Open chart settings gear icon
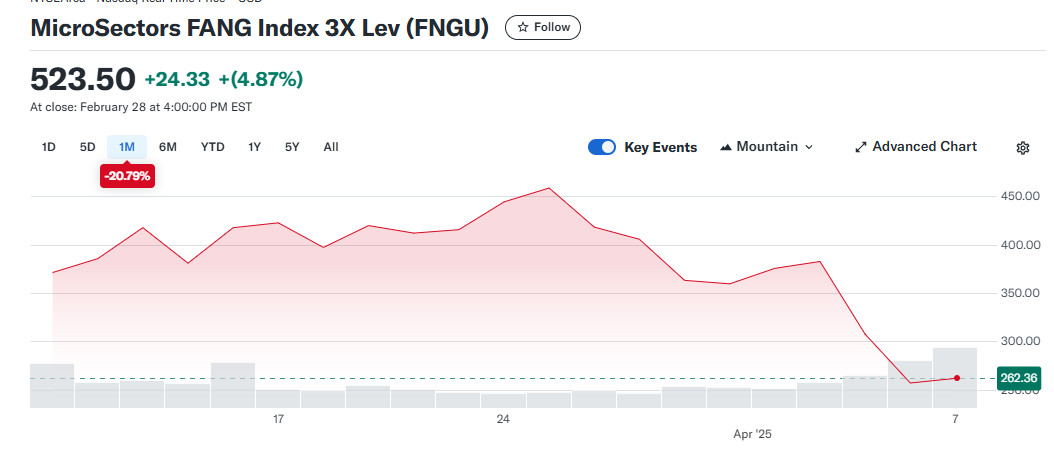The width and height of the screenshot is (1054, 459). point(1022,148)
